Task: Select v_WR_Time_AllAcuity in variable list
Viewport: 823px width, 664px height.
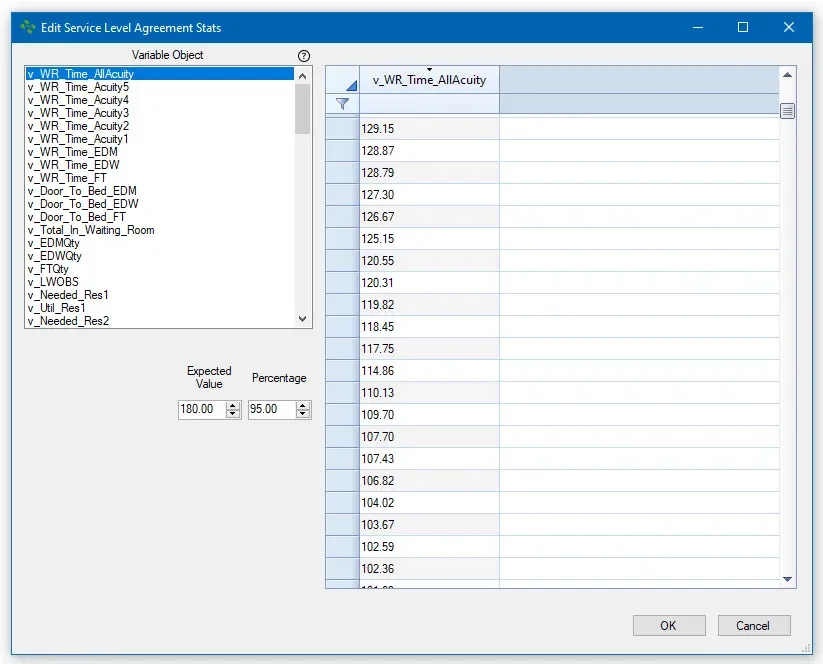Action: pos(160,74)
